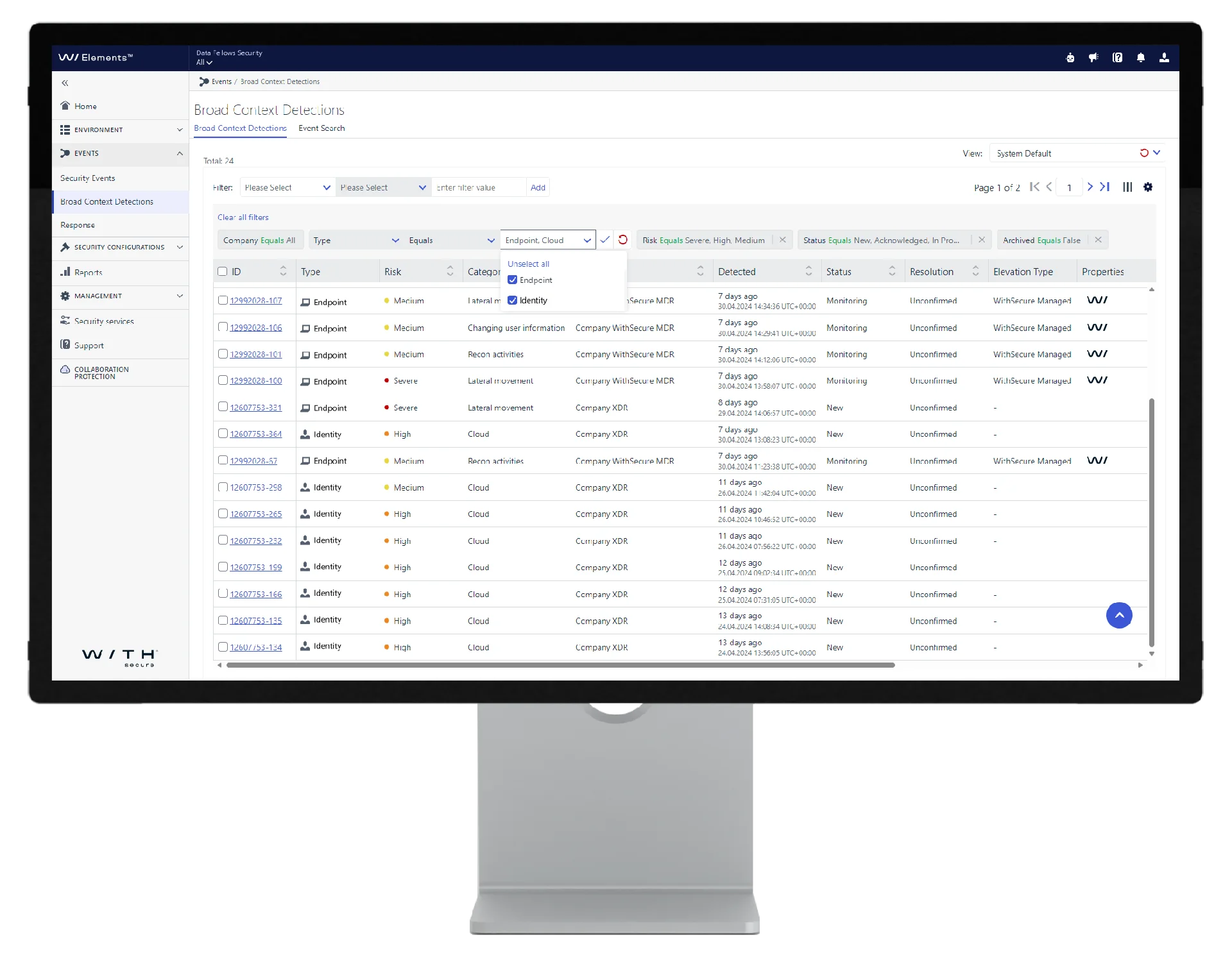Viewport: 1232px width, 955px height.
Task: Click the column chooser icon
Action: pyautogui.click(x=1127, y=187)
